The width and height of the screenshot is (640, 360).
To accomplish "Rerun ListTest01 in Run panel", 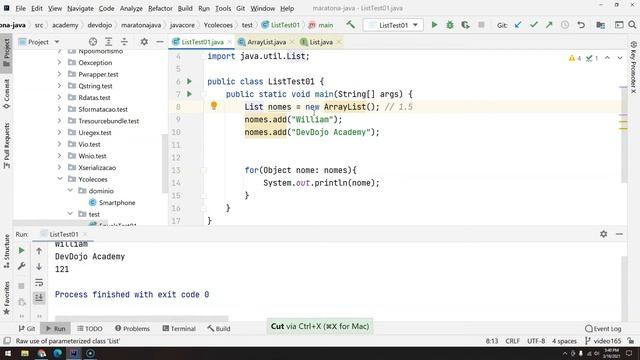I will pos(22,251).
